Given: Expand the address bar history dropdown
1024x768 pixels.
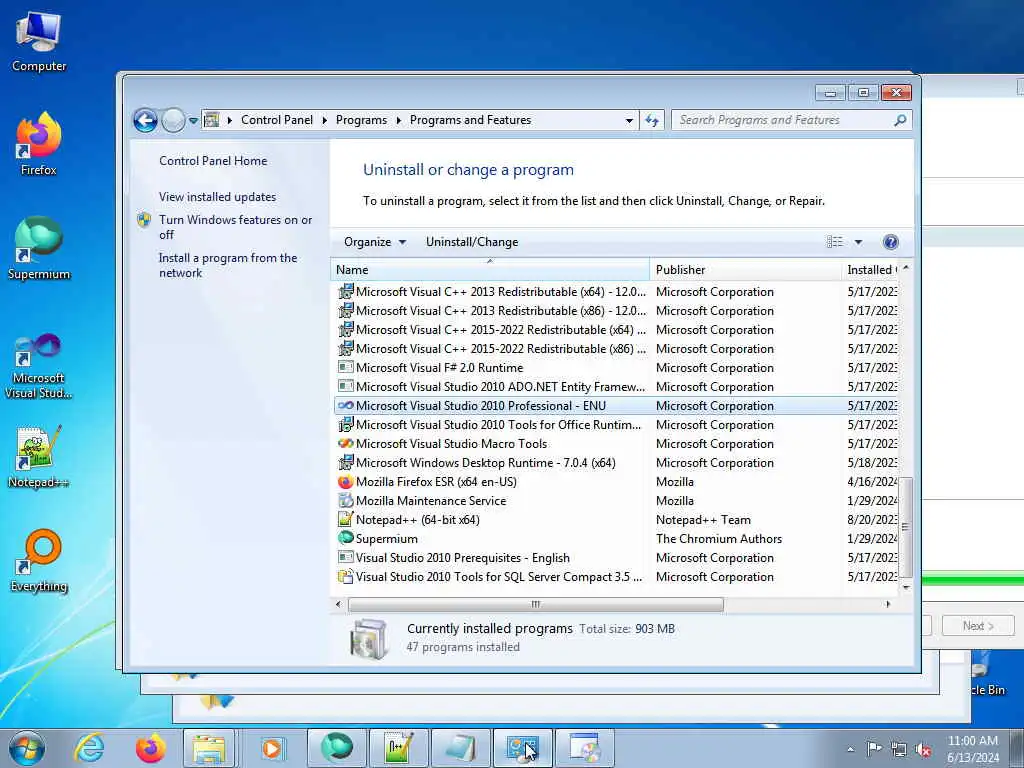Looking at the screenshot, I should [x=629, y=120].
